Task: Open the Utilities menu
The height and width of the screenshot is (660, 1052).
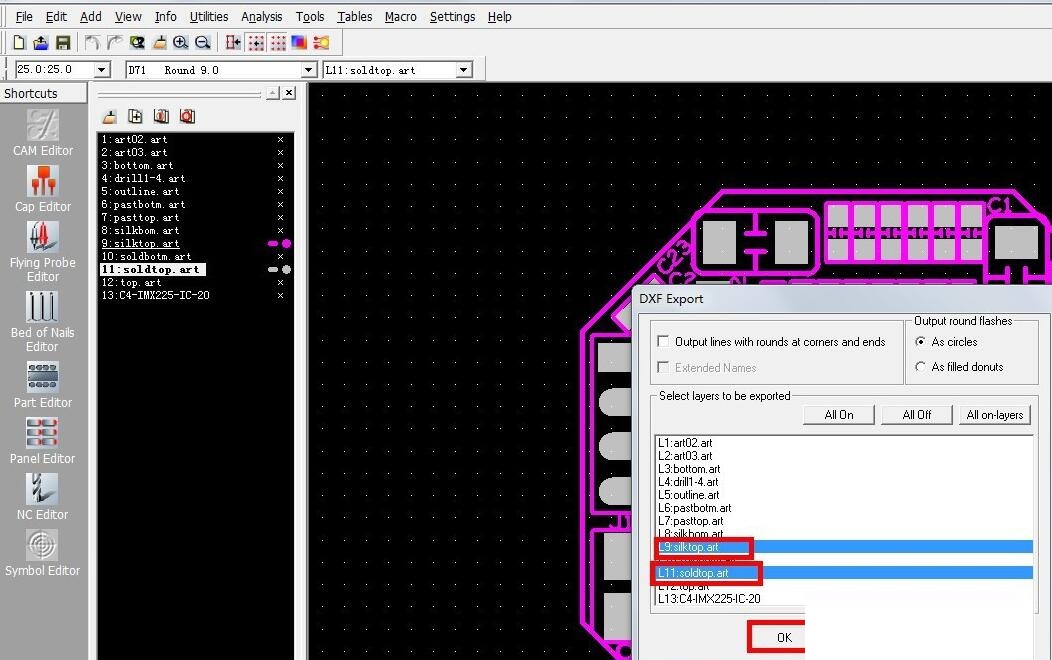Action: click(x=209, y=17)
